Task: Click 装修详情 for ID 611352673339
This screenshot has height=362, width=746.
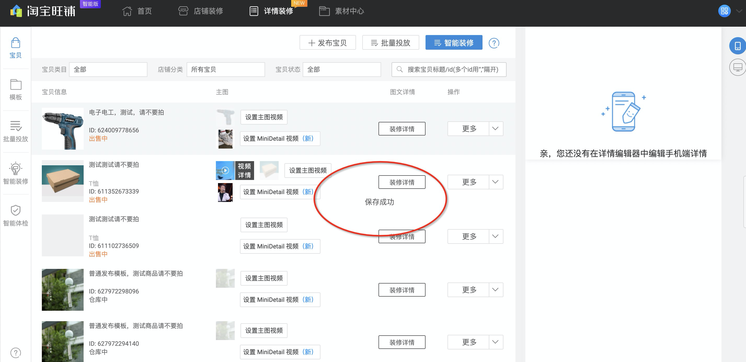Action: click(x=402, y=182)
